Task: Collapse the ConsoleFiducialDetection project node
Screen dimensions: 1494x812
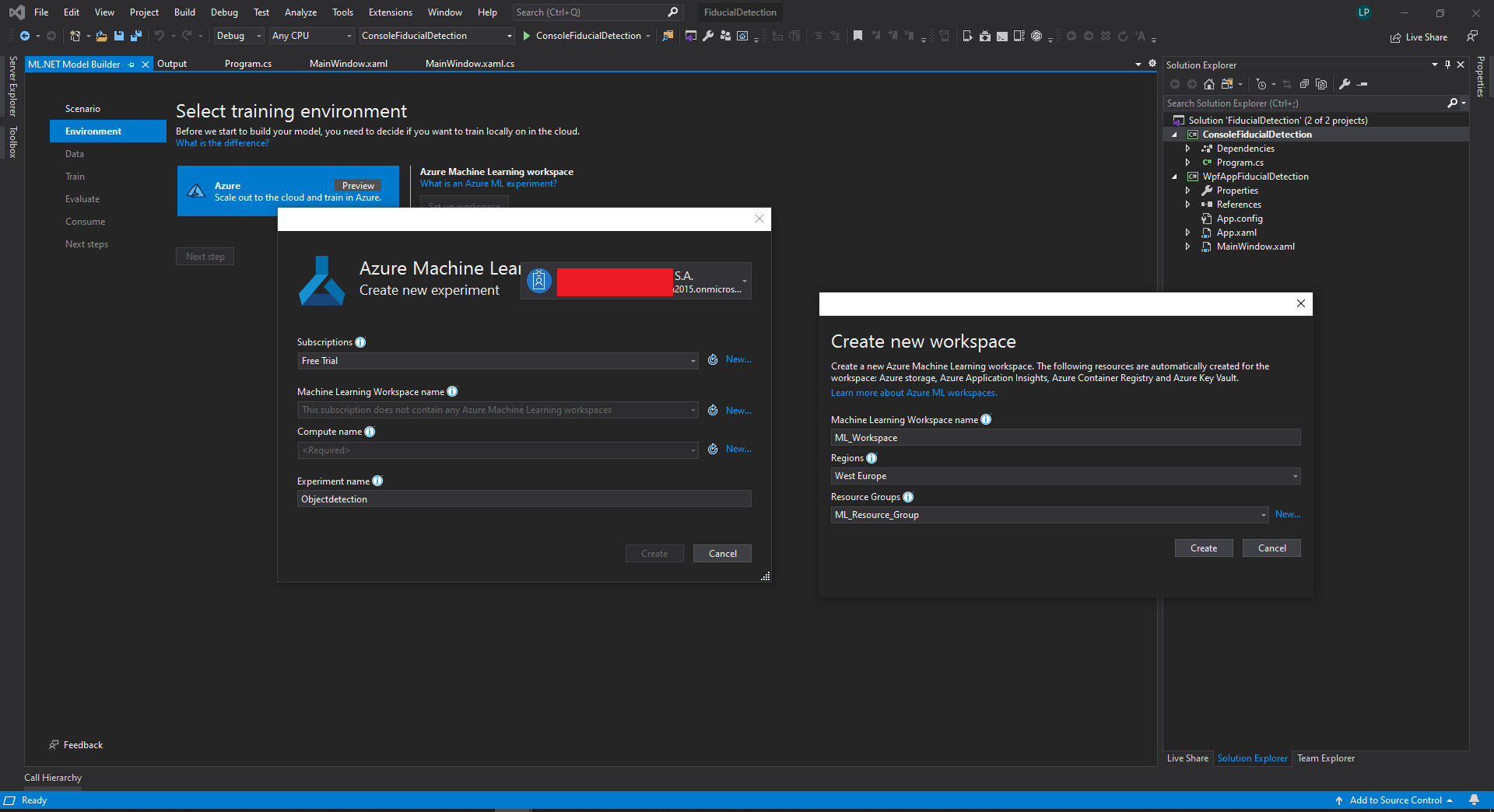Action: 1174,135
